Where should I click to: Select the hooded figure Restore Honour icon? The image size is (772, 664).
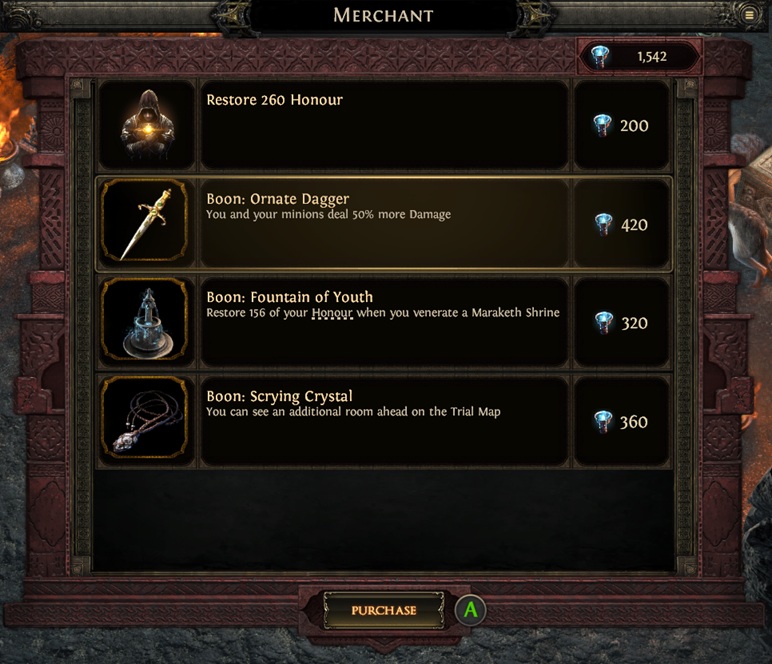147,126
